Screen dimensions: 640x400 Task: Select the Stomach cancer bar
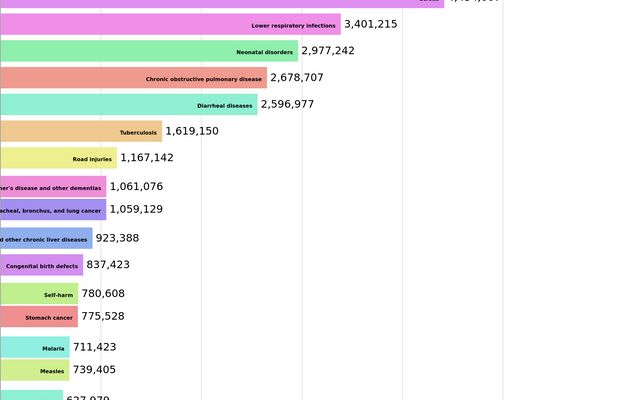coord(38,316)
